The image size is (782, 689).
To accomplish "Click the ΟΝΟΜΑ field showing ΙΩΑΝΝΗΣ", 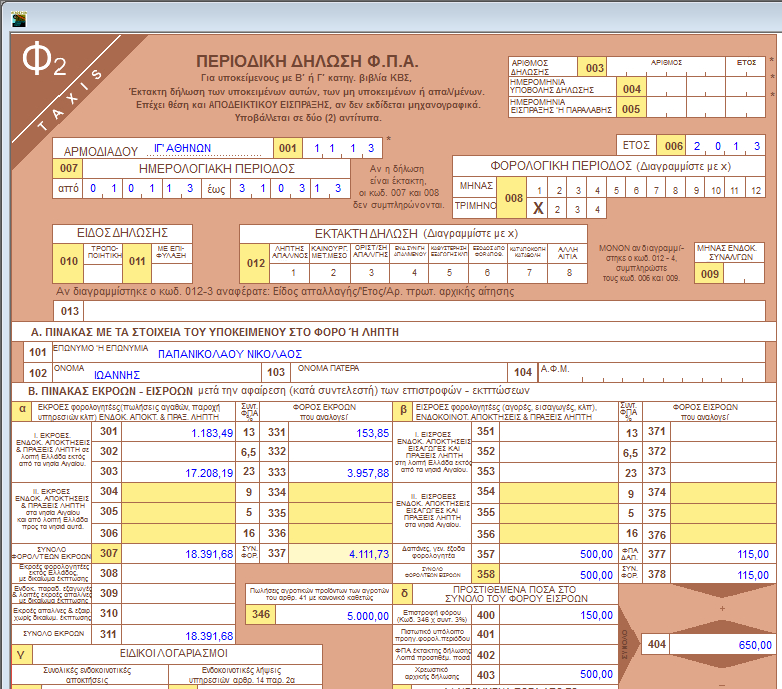I will click(157, 372).
